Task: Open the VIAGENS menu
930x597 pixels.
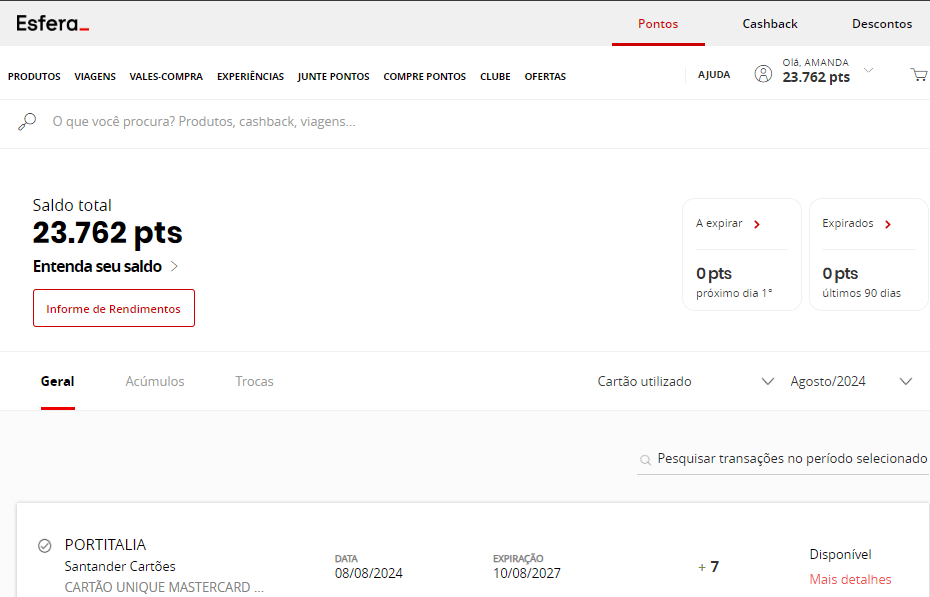Action: 95,76
